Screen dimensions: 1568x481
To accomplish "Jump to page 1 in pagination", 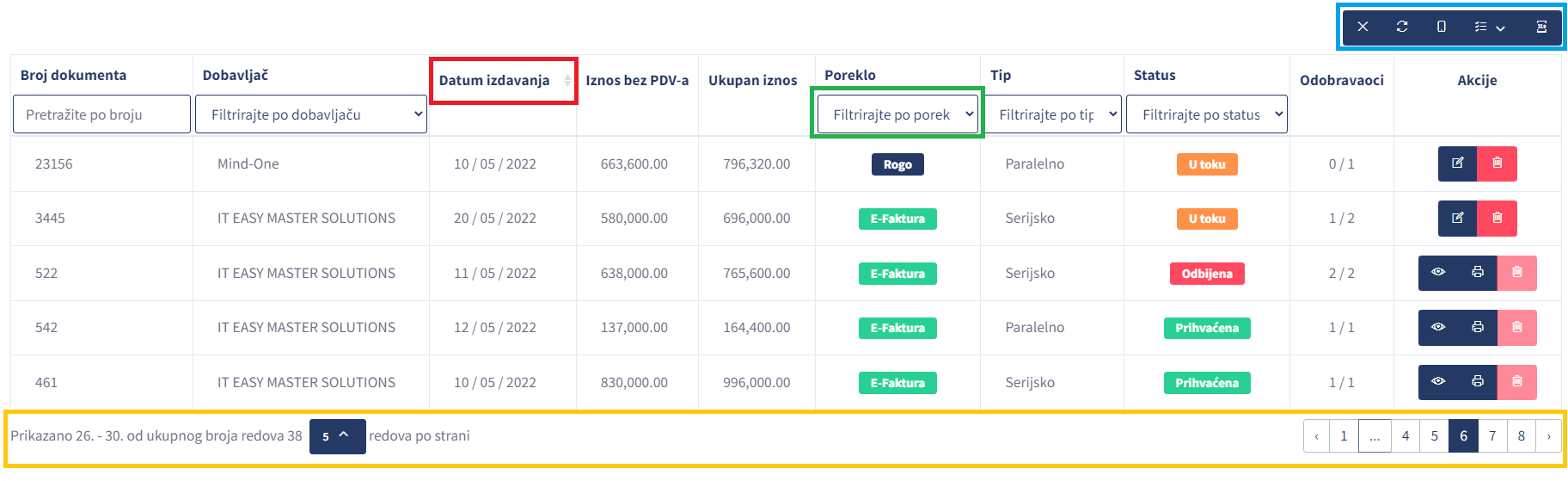I will pos(1344,436).
